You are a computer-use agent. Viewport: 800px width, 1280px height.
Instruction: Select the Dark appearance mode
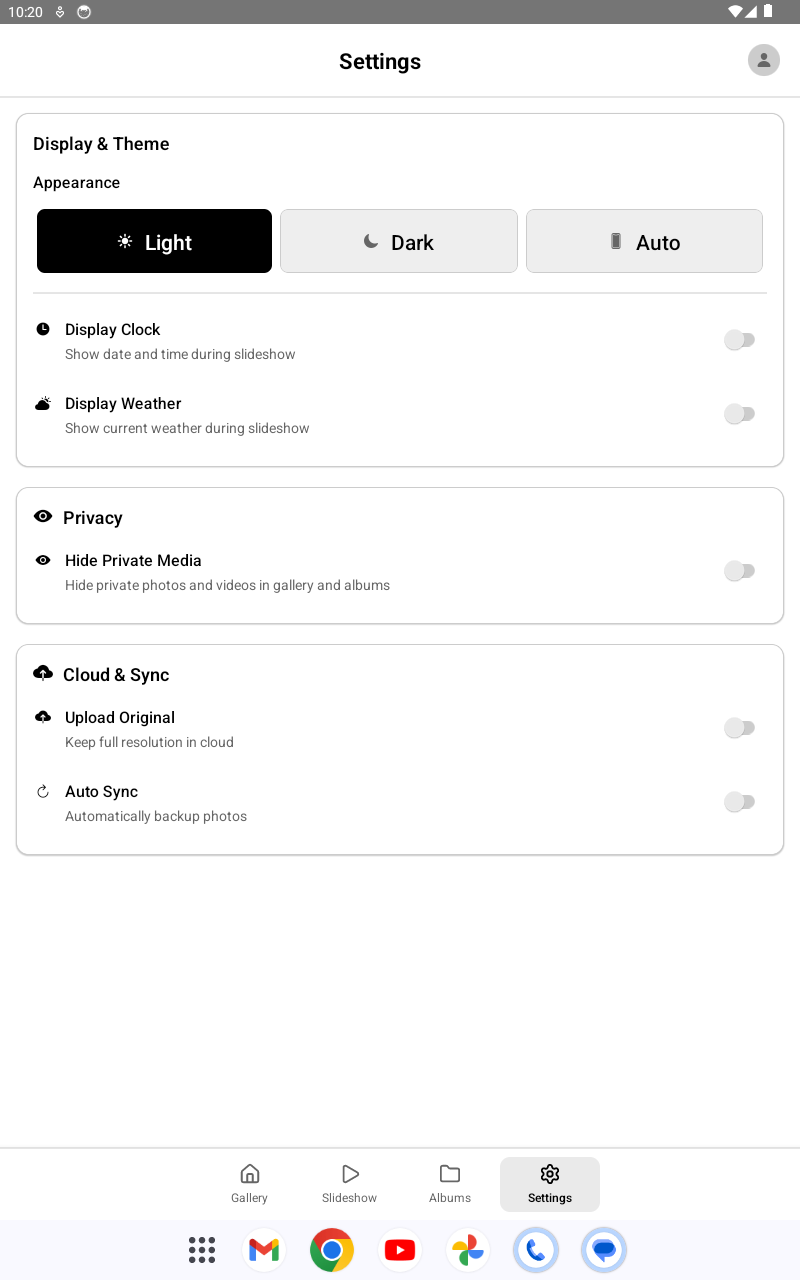398,241
